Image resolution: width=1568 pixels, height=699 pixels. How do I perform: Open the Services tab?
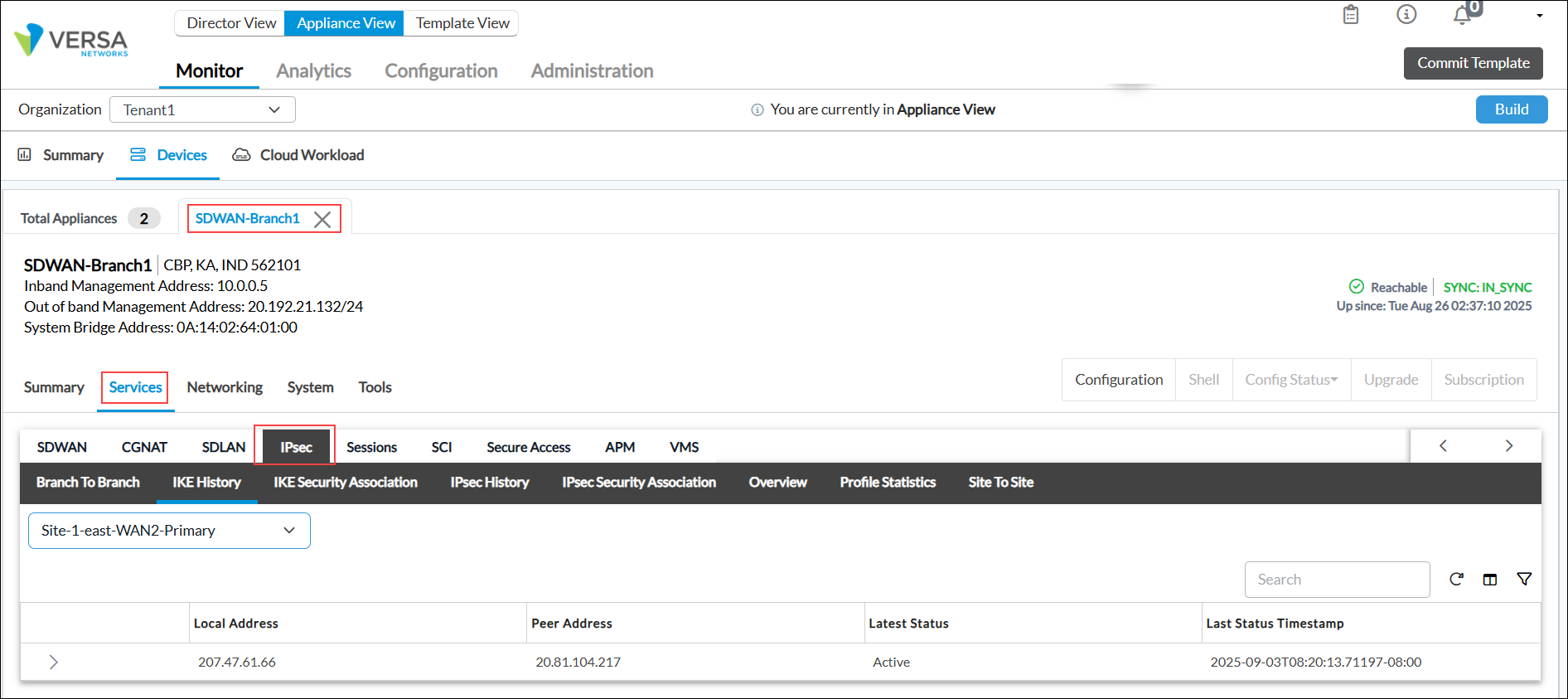135,387
